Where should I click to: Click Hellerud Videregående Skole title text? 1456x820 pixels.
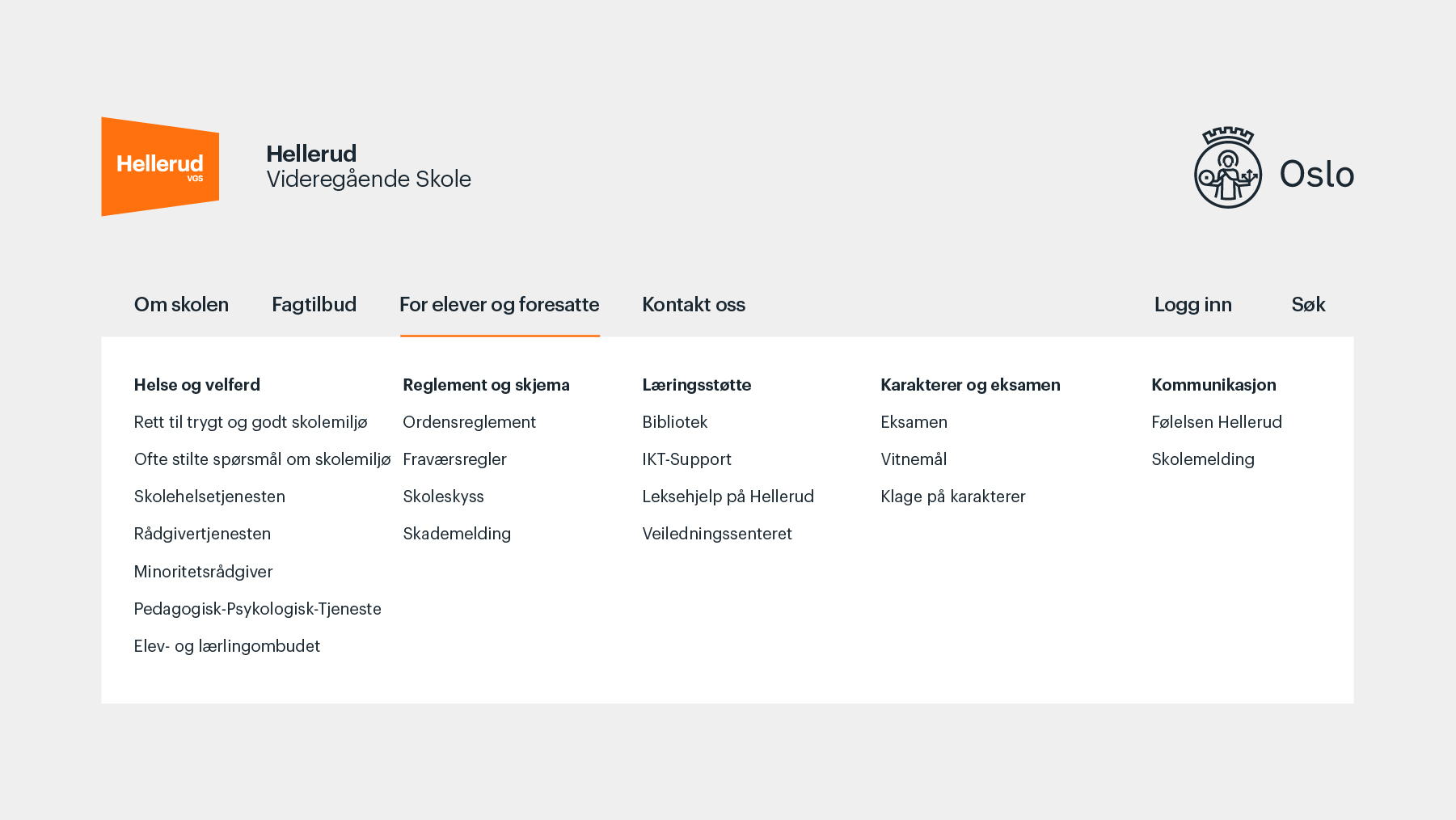(368, 167)
